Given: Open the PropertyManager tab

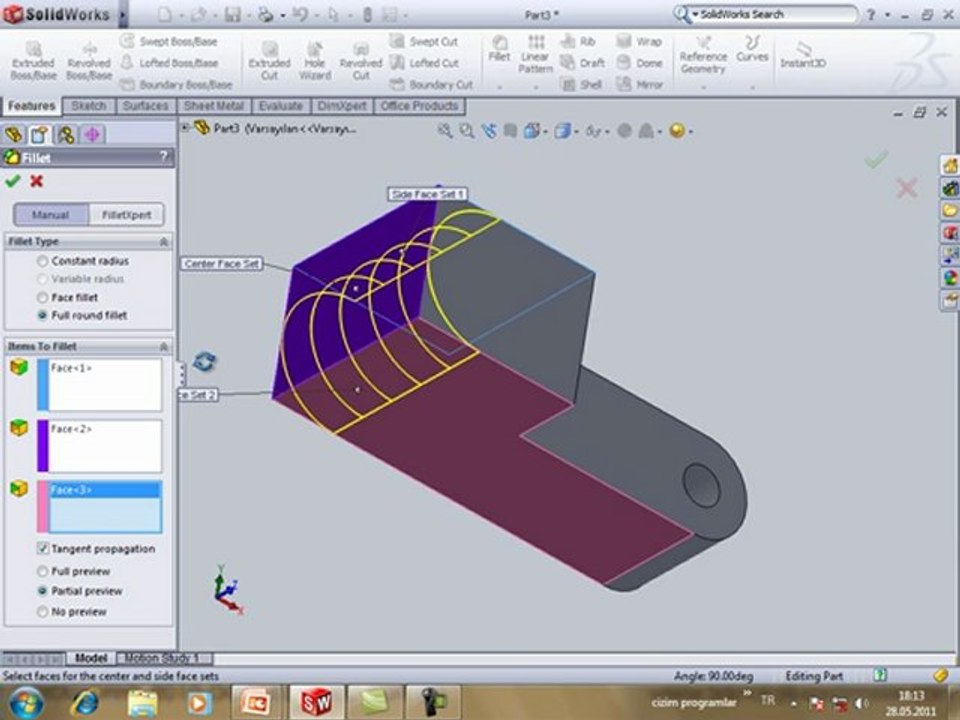Looking at the screenshot, I should [x=40, y=134].
